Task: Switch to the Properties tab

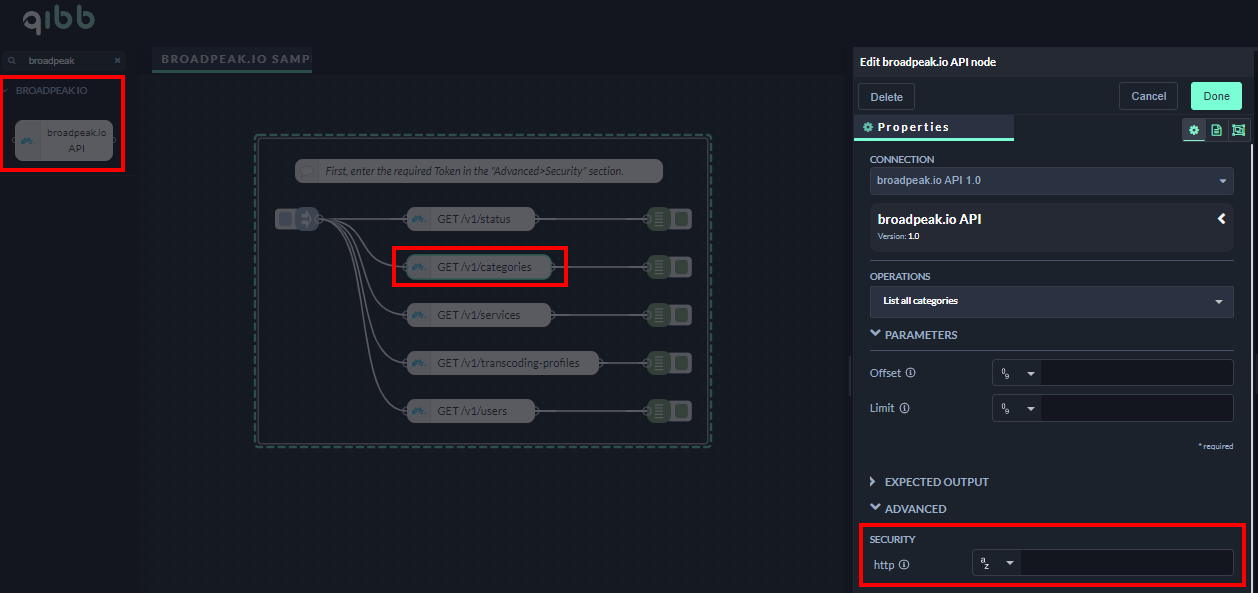Action: pyautogui.click(x=912, y=127)
